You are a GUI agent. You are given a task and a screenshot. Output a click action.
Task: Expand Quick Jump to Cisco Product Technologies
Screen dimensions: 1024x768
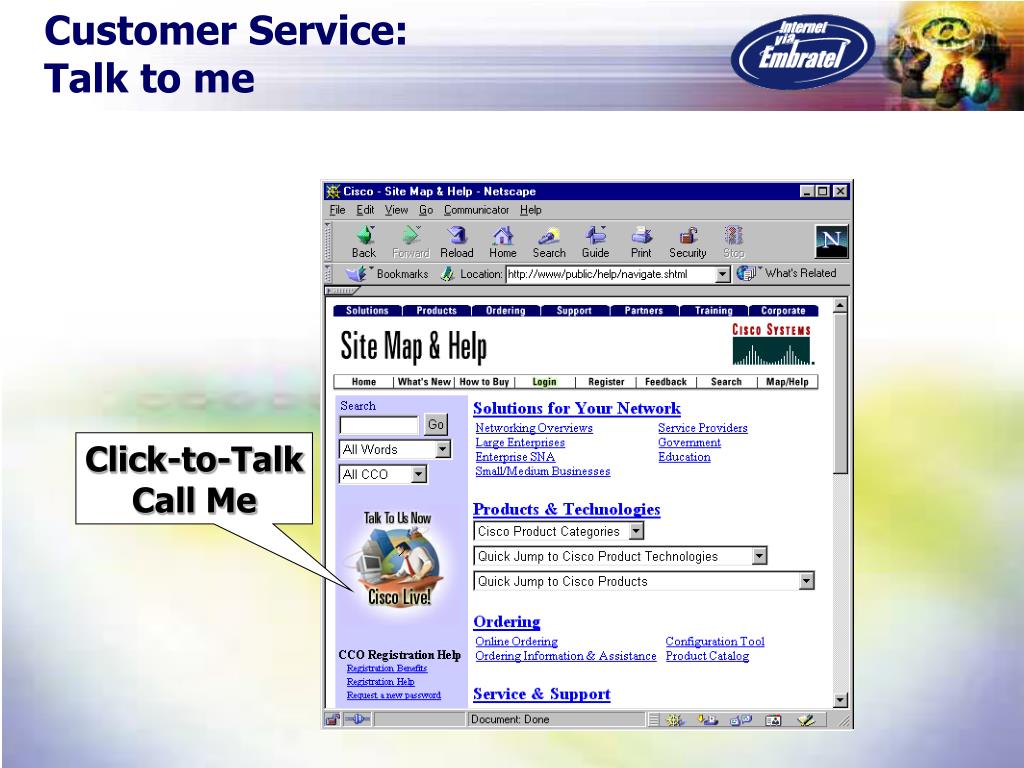click(x=759, y=556)
